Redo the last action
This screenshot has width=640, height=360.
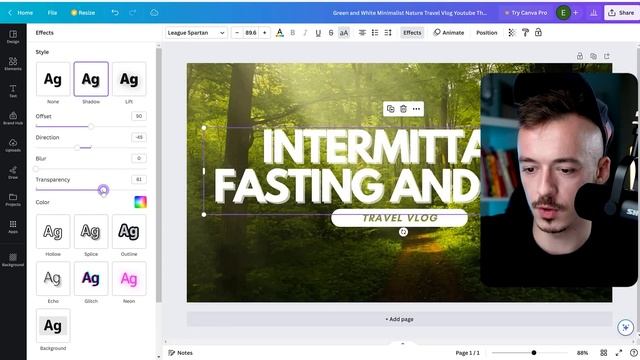tap(133, 13)
